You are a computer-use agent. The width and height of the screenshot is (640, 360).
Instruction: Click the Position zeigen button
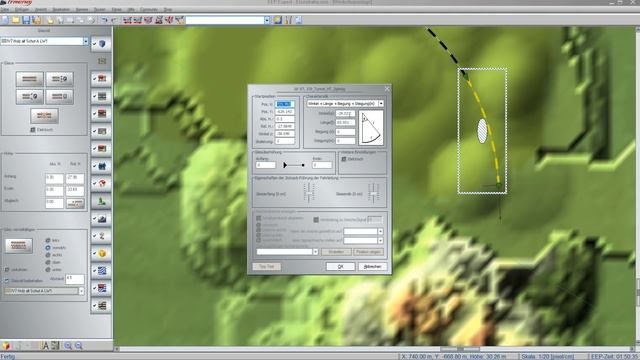[369, 252]
